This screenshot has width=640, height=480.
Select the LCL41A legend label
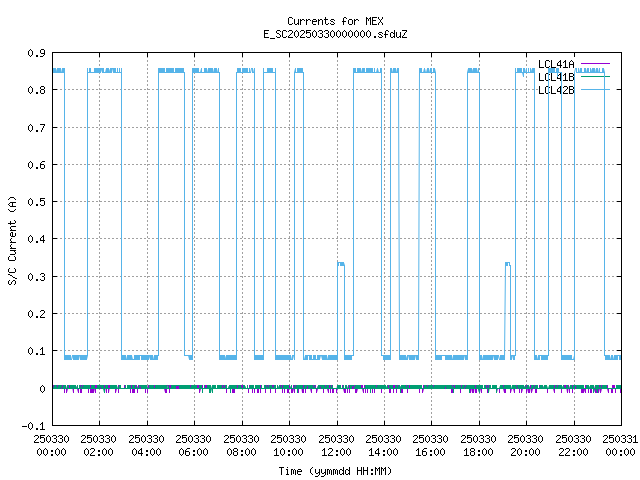point(556,64)
